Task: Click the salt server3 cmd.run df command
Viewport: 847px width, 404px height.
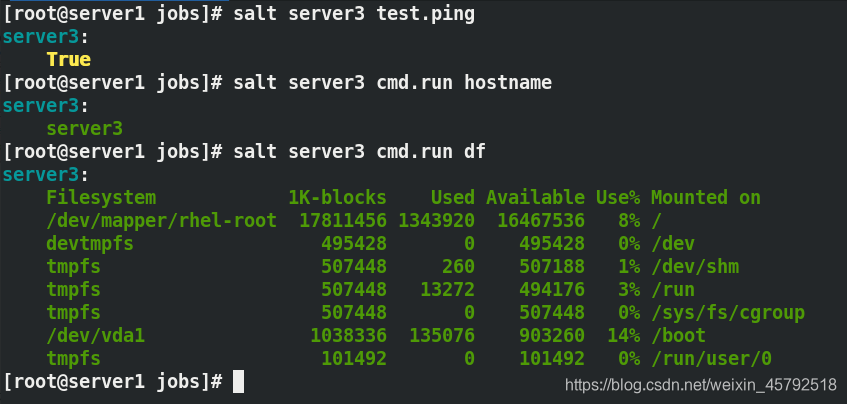Action: coord(359,152)
